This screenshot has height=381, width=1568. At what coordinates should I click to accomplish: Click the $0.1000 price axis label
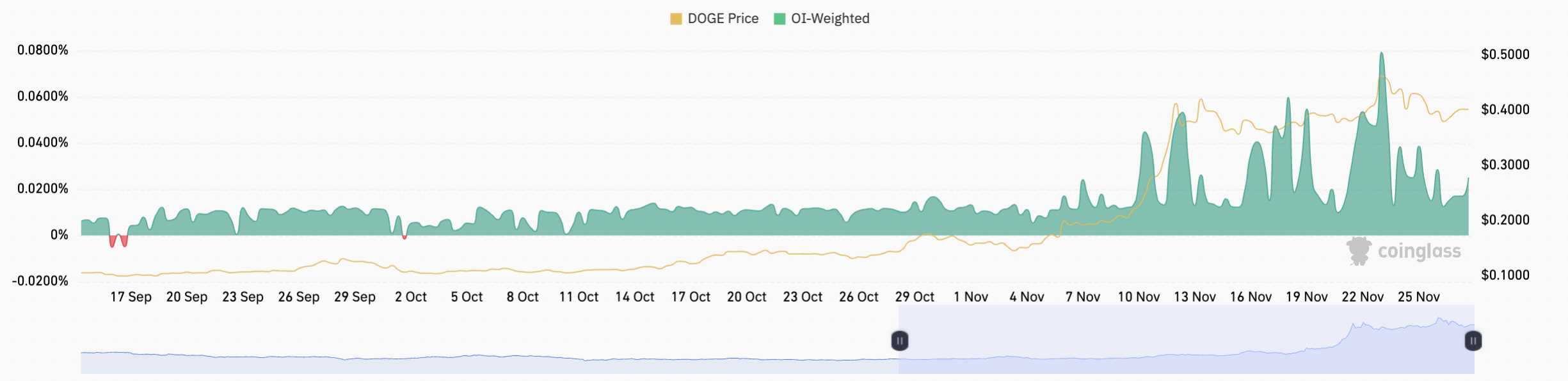(1505, 275)
